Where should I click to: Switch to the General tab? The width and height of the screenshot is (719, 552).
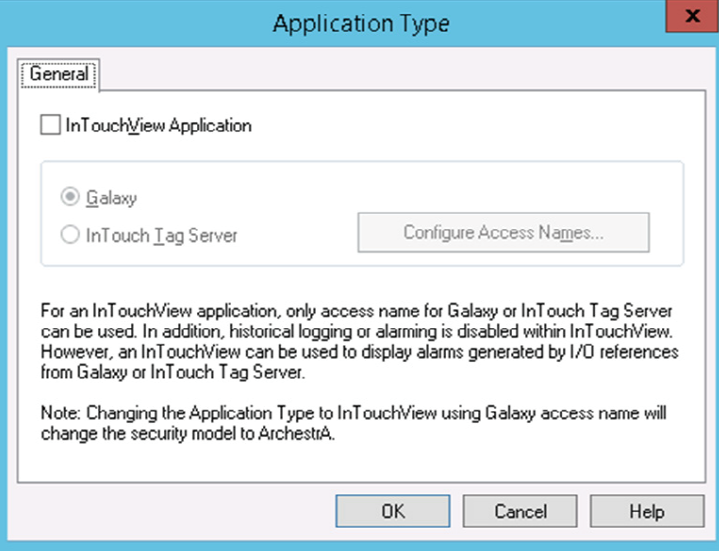coord(60,74)
